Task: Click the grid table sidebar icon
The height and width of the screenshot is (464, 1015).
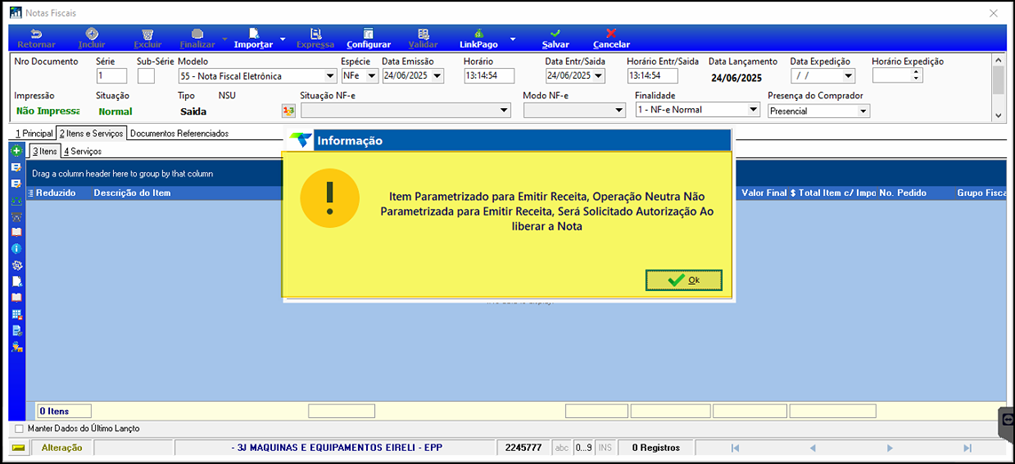Action: point(17,315)
